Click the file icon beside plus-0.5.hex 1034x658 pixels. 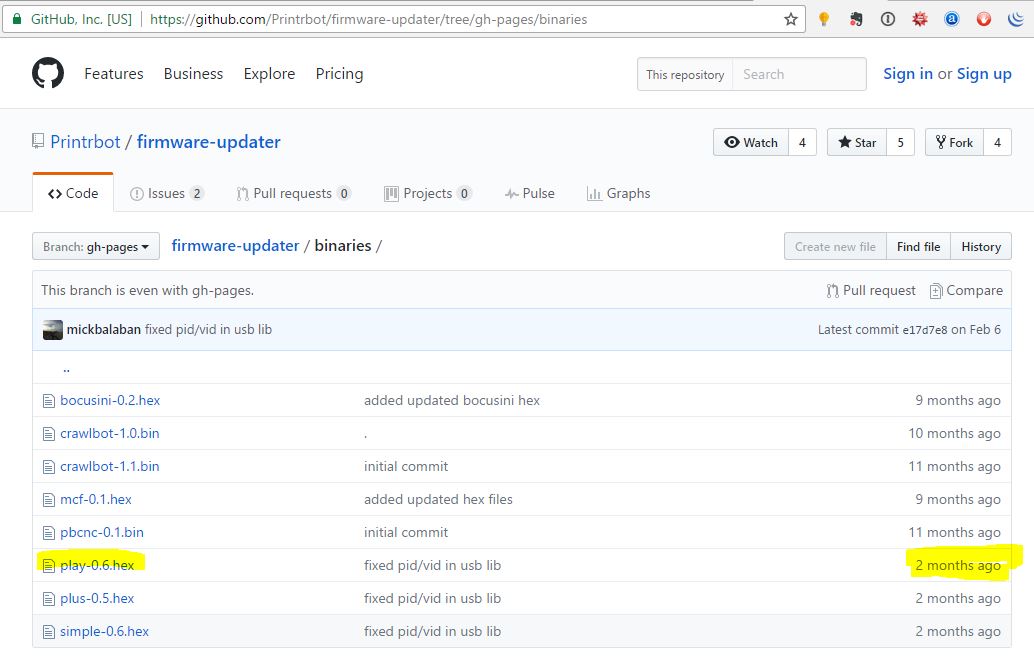coord(49,599)
